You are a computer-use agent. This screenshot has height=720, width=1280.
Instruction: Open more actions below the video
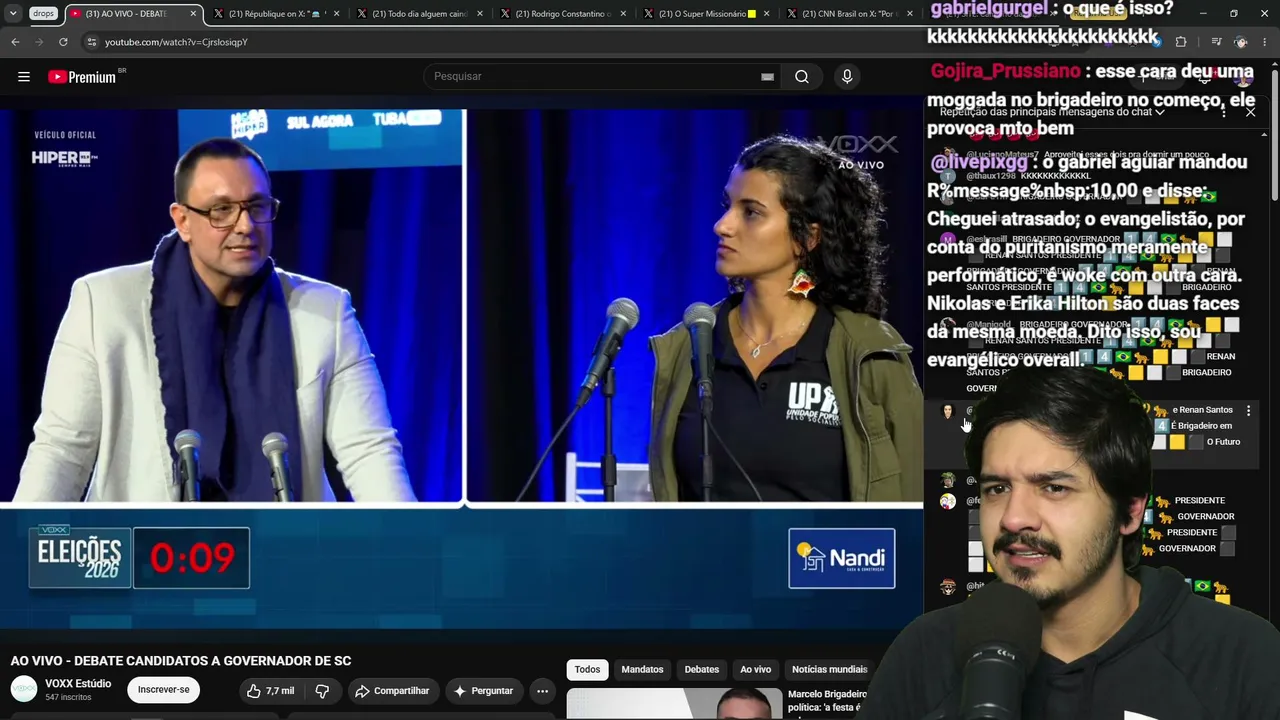tap(542, 691)
